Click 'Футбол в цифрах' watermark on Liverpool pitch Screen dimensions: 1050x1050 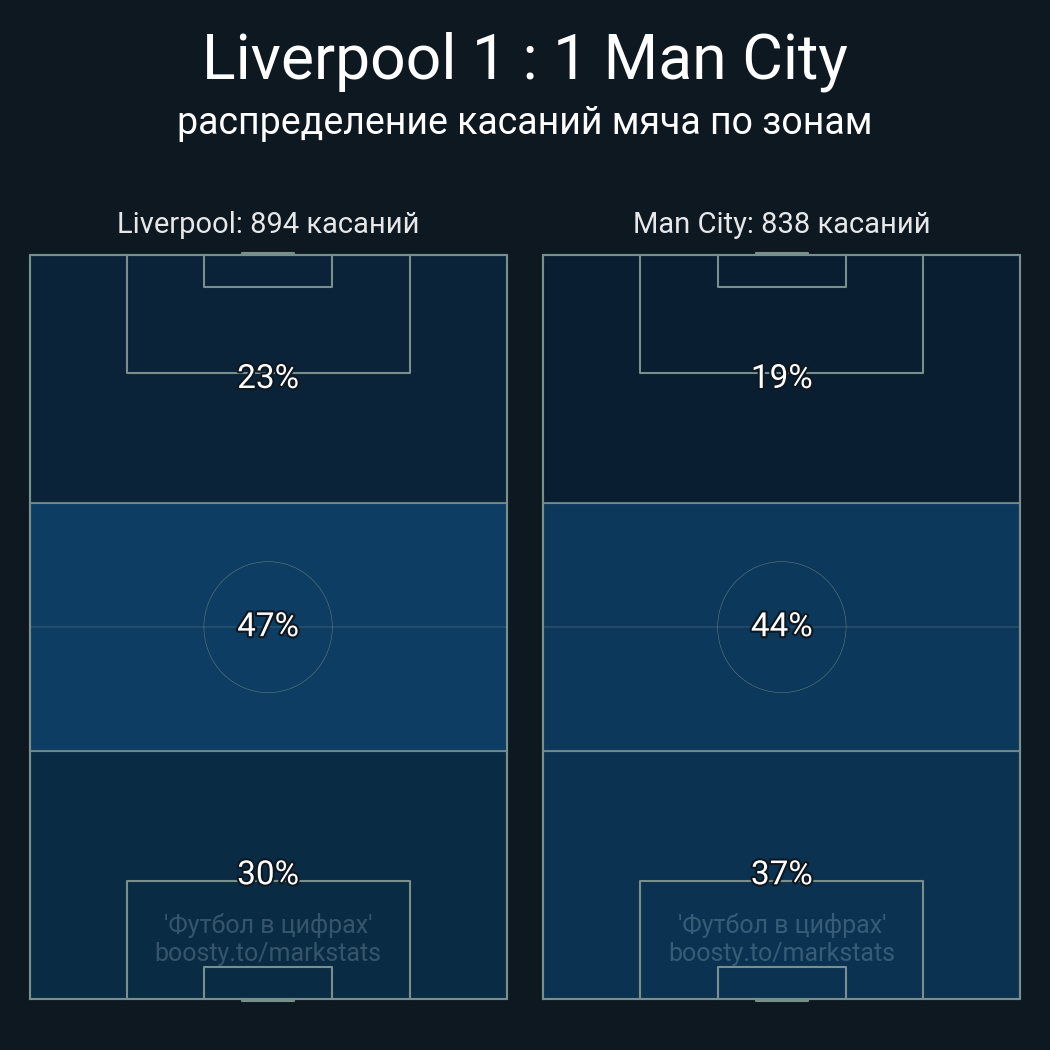point(268,925)
